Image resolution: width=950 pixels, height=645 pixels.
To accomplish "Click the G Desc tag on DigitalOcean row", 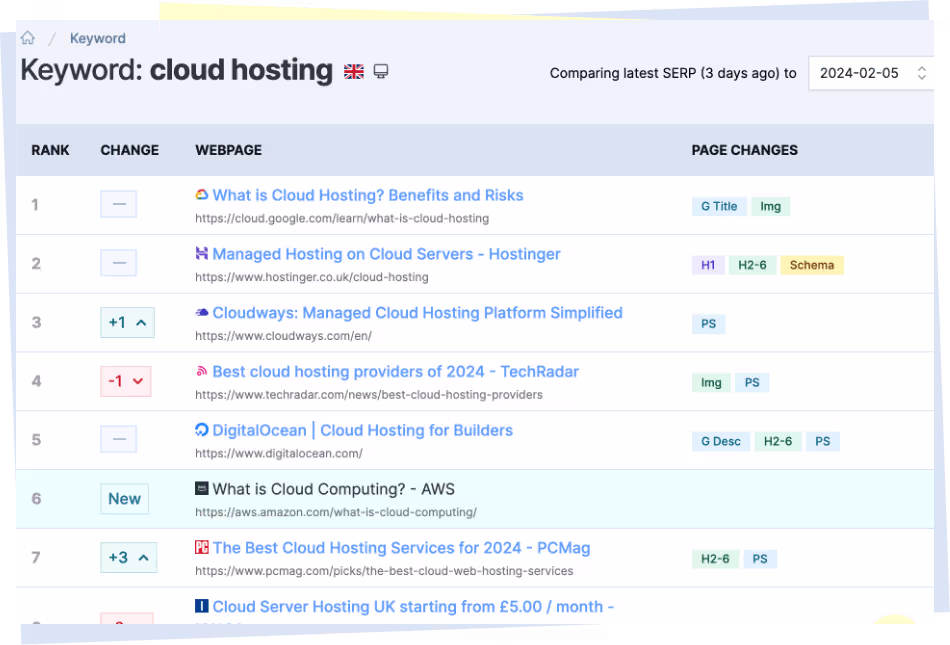I will [720, 442].
